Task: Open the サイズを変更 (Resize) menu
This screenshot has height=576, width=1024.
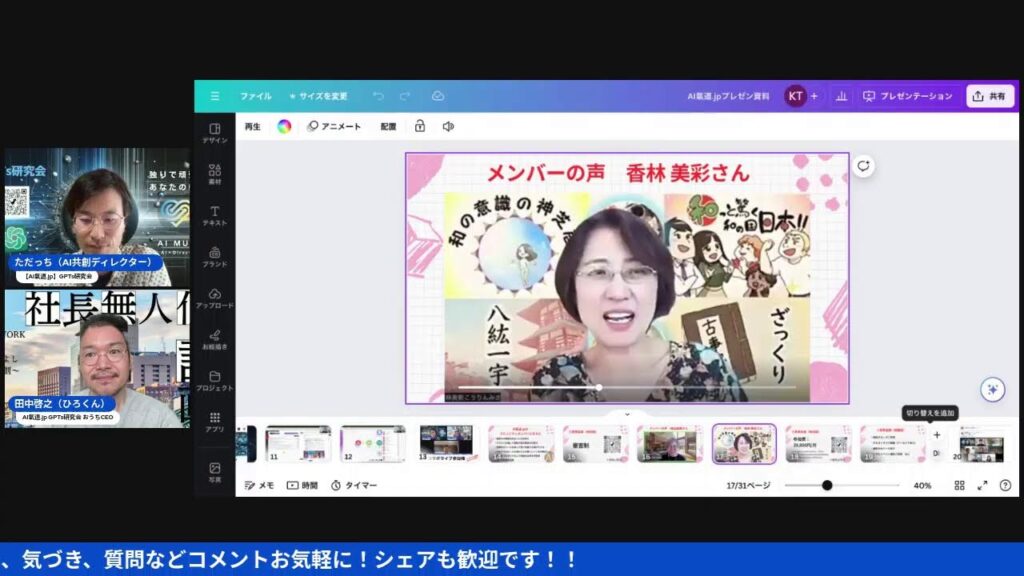Action: pyautogui.click(x=318, y=96)
